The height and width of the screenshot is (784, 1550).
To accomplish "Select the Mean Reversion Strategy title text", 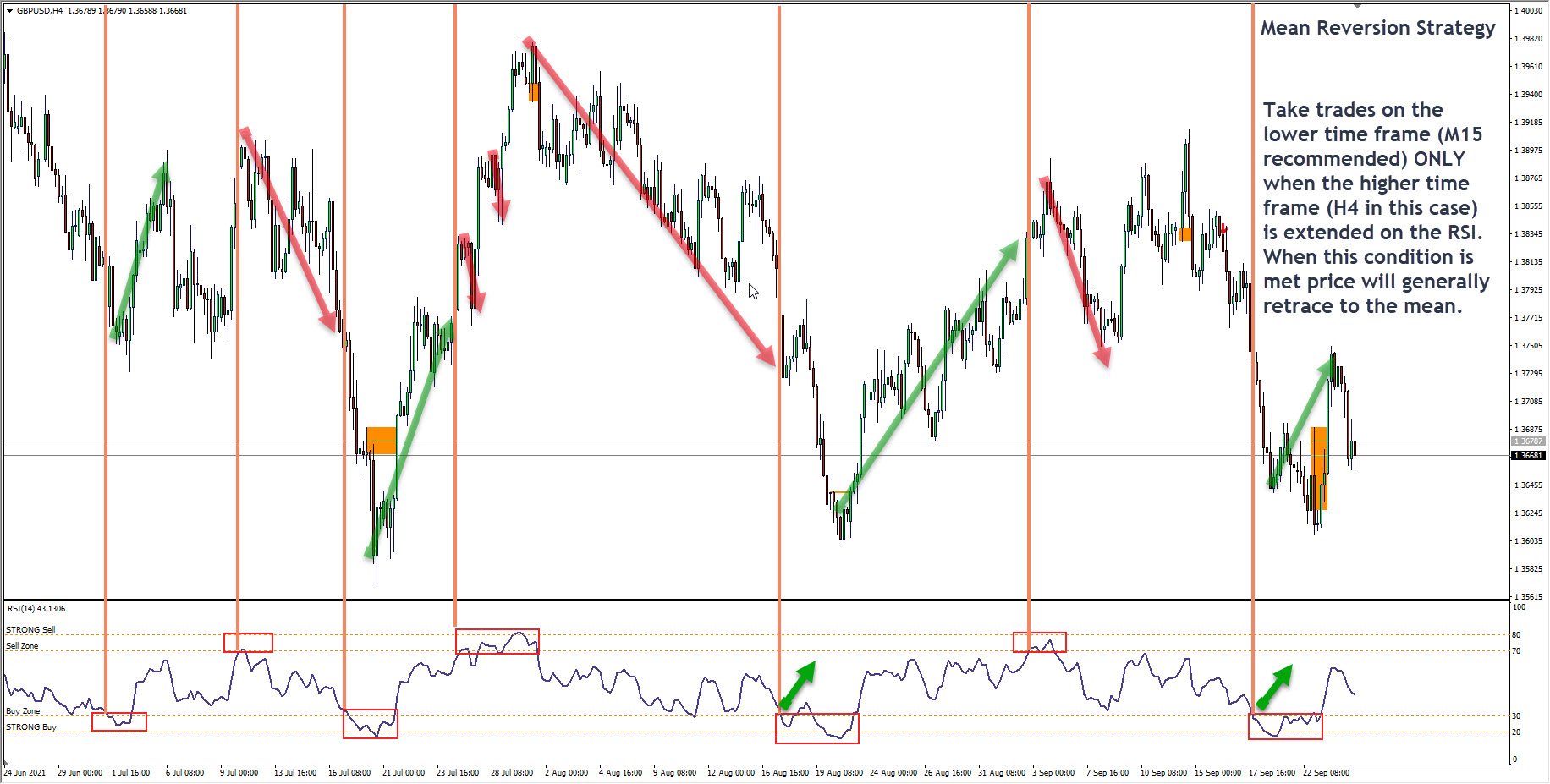I will (1377, 28).
